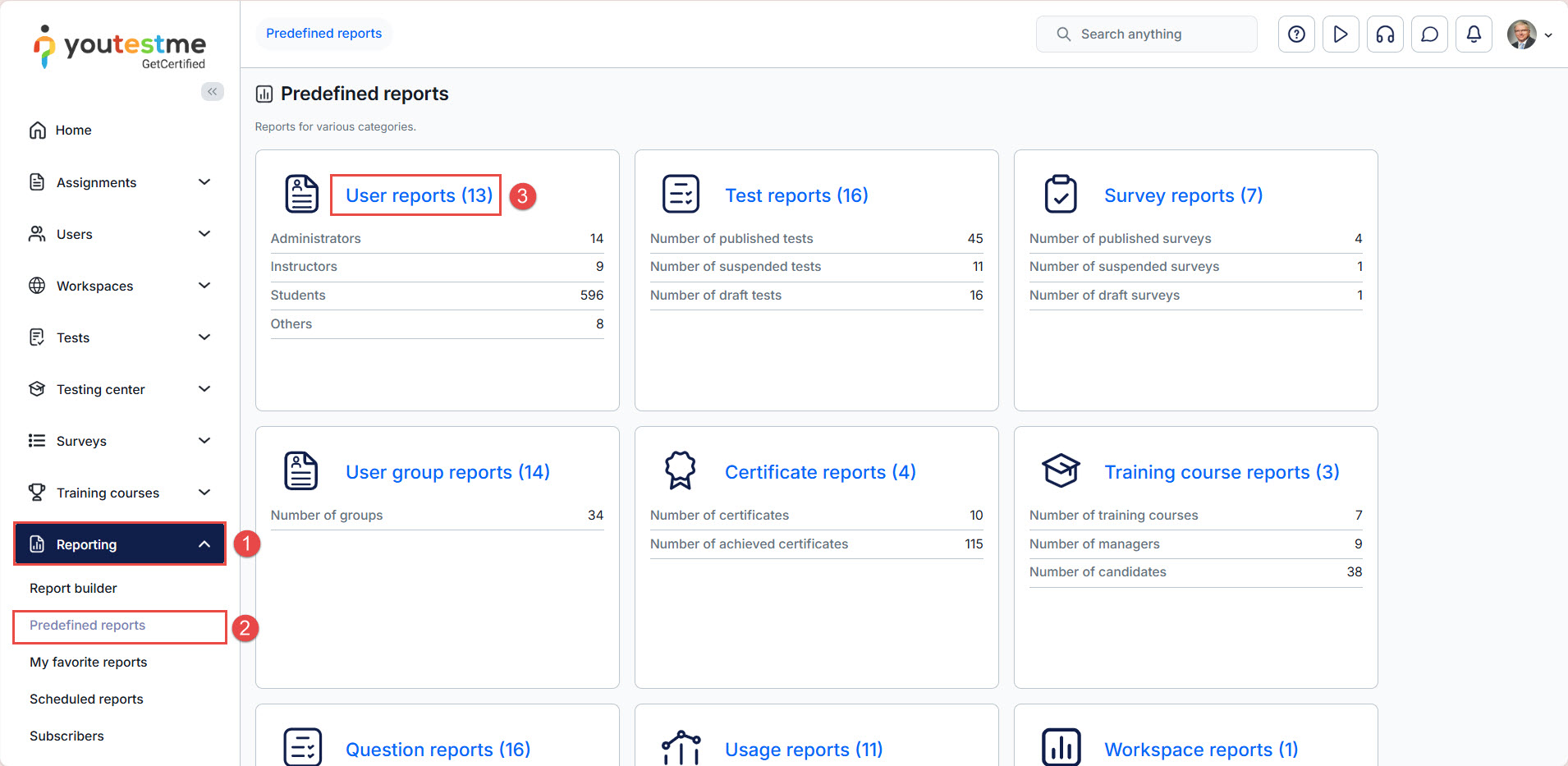Screen dimensions: 1568x766
Task: Open Test reports (16) link
Action: tap(796, 195)
